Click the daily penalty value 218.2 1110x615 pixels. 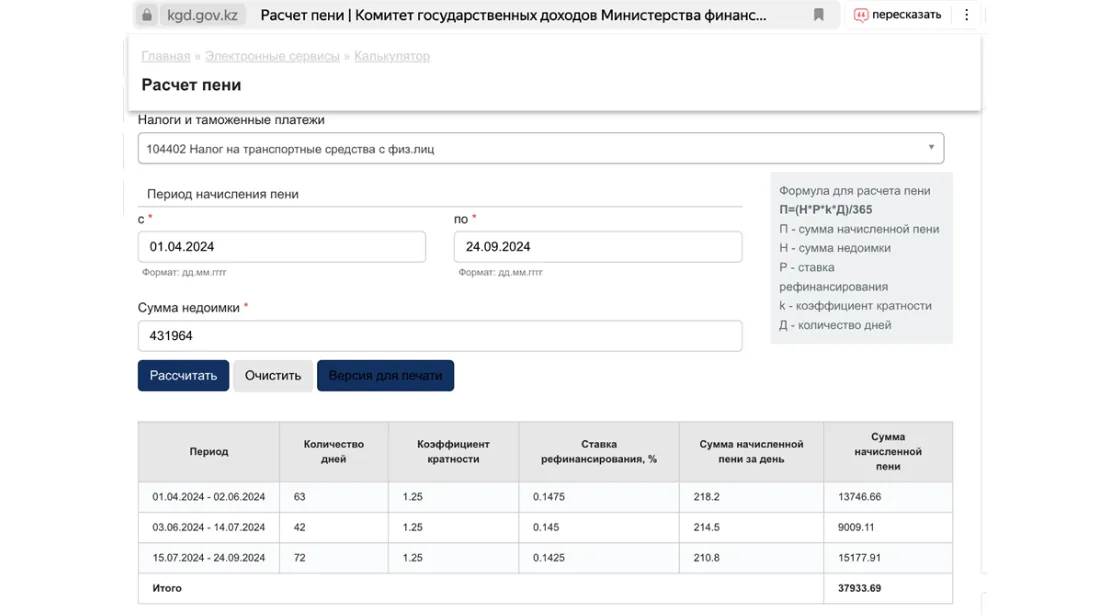706,497
